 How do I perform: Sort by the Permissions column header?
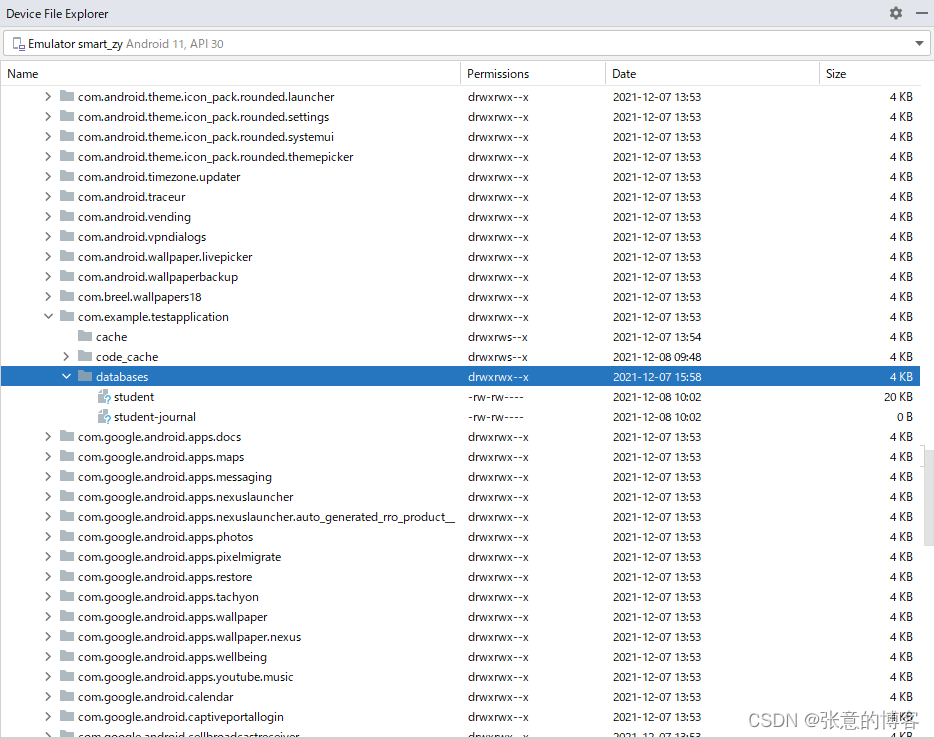click(497, 74)
